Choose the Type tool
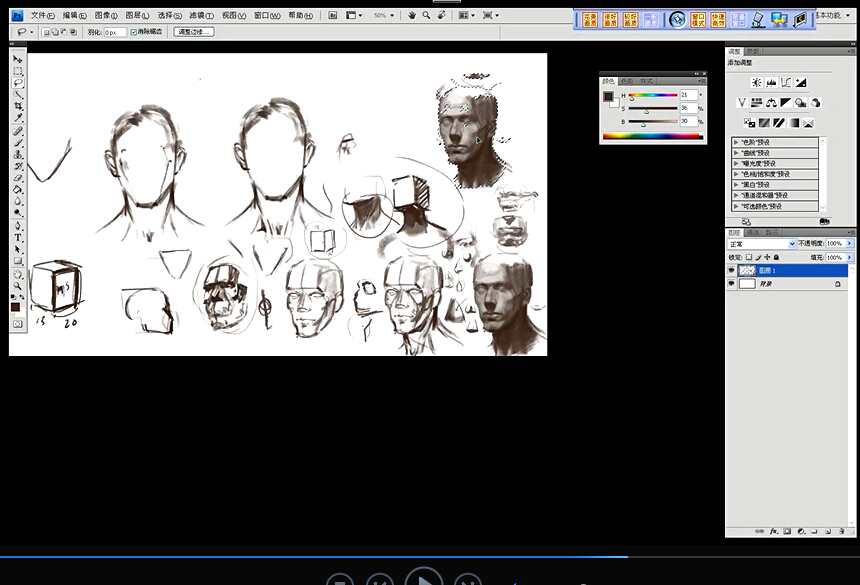 (x=18, y=238)
